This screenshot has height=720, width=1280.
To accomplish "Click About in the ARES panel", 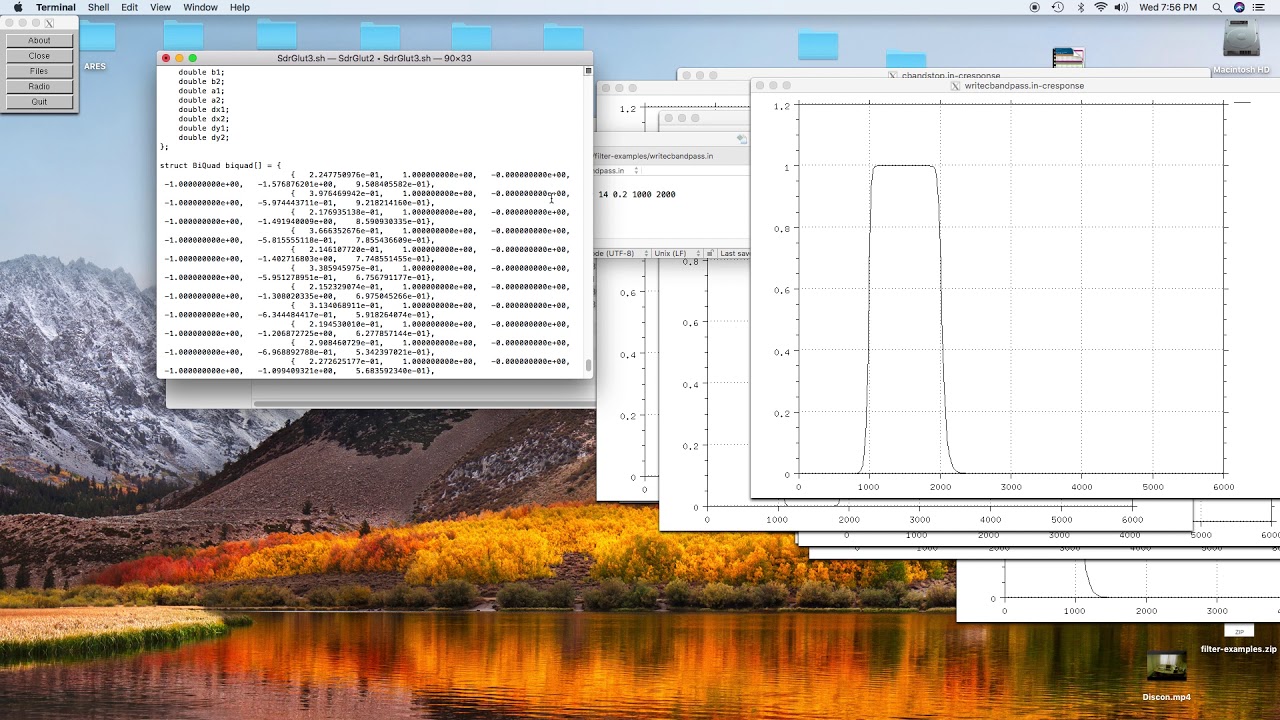I will [x=39, y=41].
